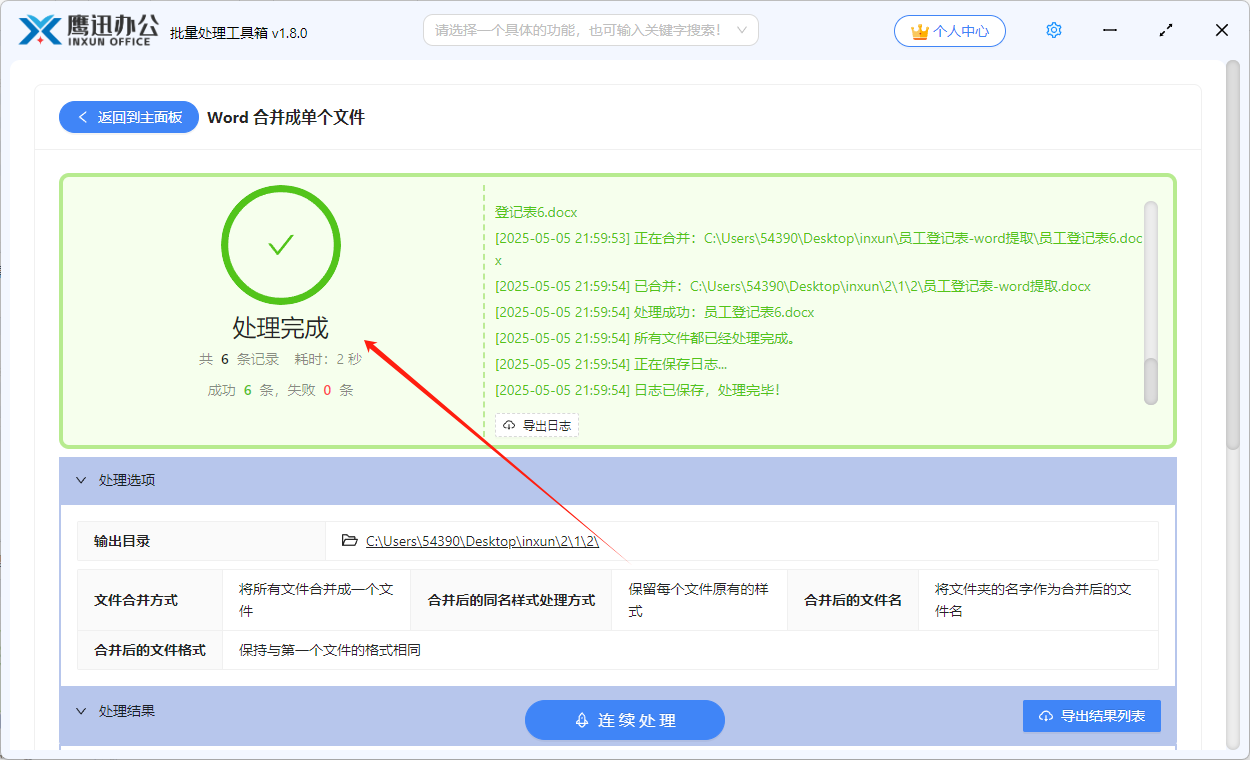The image size is (1250, 760).
Task: Click the upload icon on 导出日志 button
Action: pos(508,424)
